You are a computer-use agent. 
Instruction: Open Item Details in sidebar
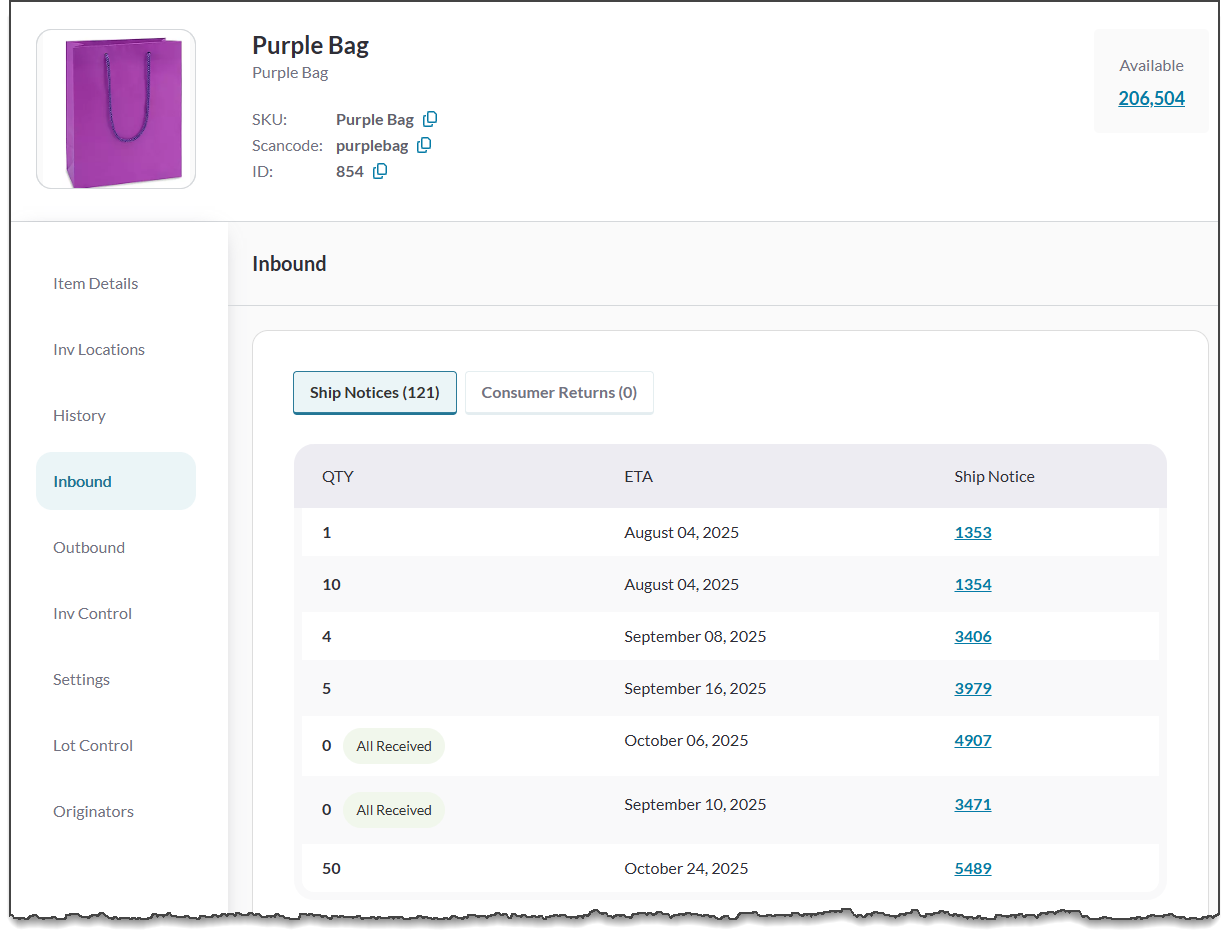coord(96,283)
